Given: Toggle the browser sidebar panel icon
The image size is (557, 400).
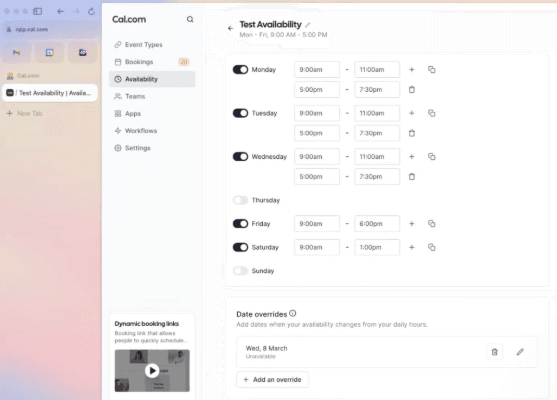Looking at the screenshot, I should 37,11.
